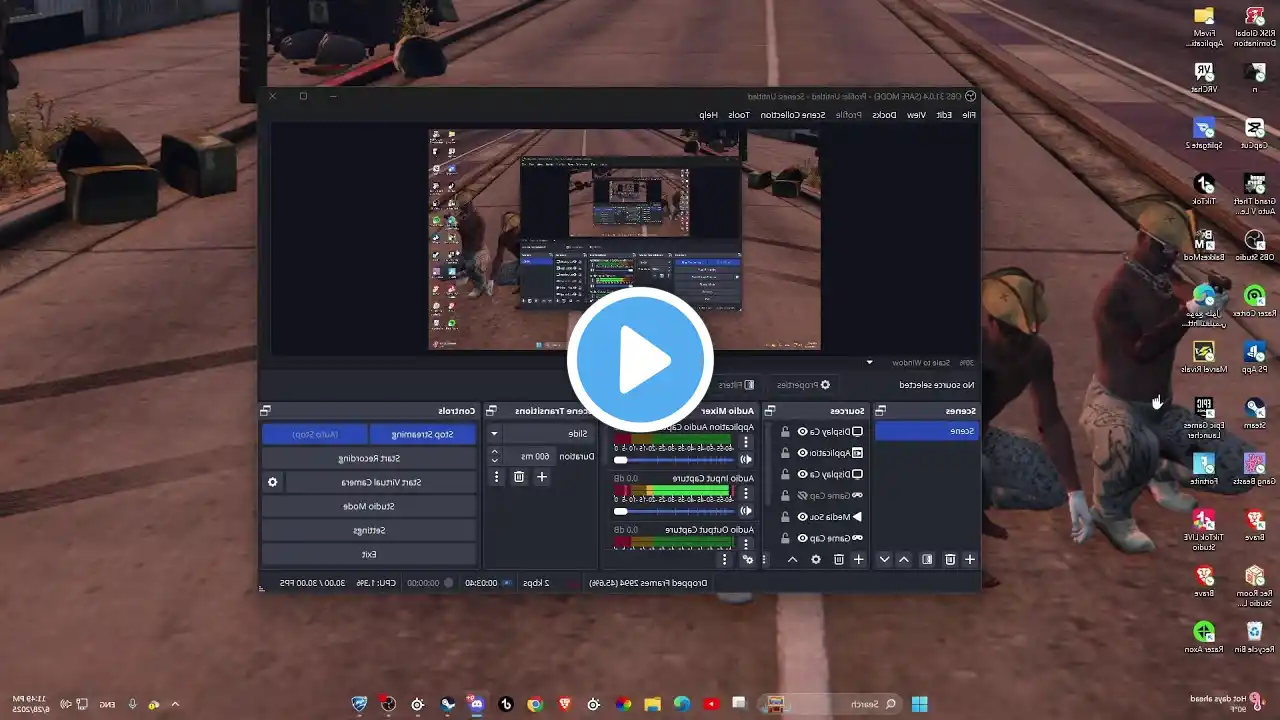The width and height of the screenshot is (1280, 720).
Task: Mute Application Audio Capture in the mixer
Action: [745, 460]
